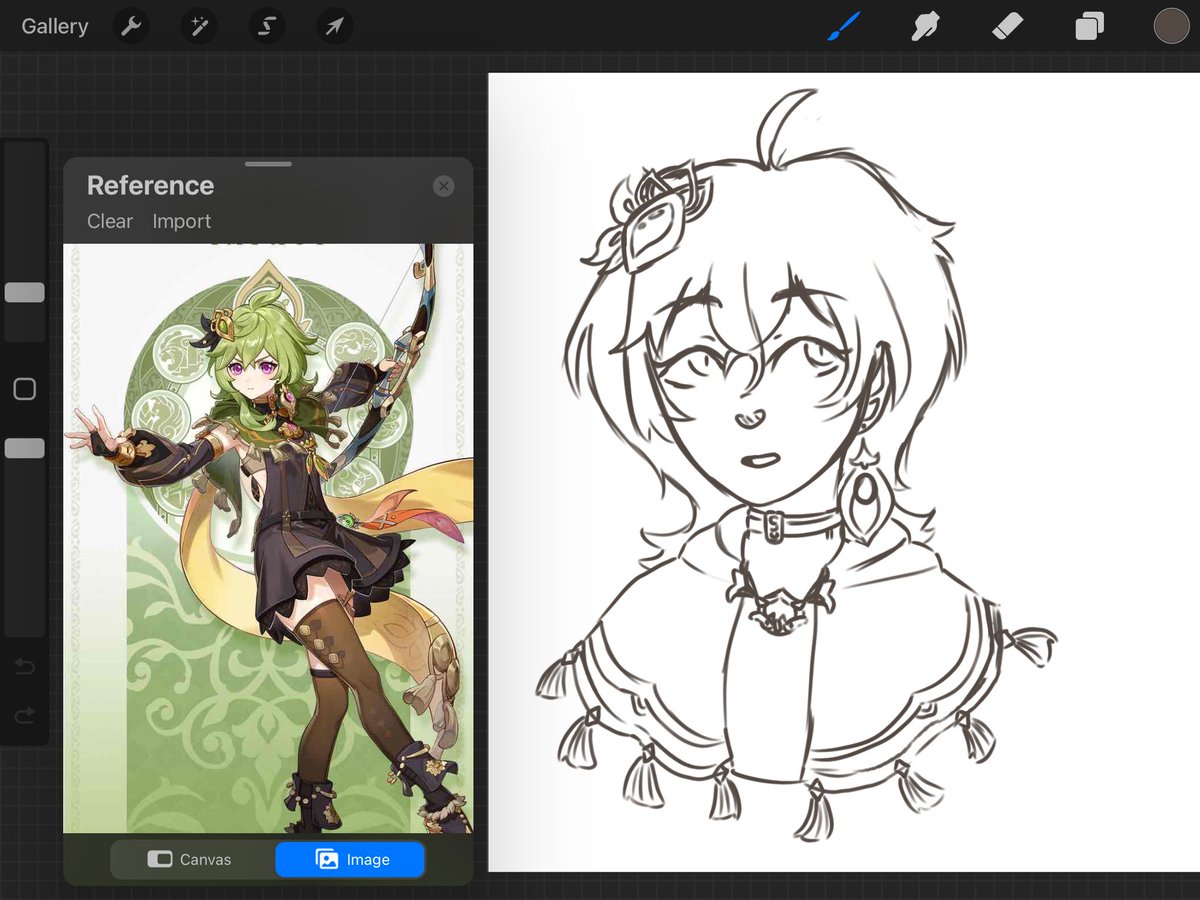Open the Selection tool

point(267,26)
